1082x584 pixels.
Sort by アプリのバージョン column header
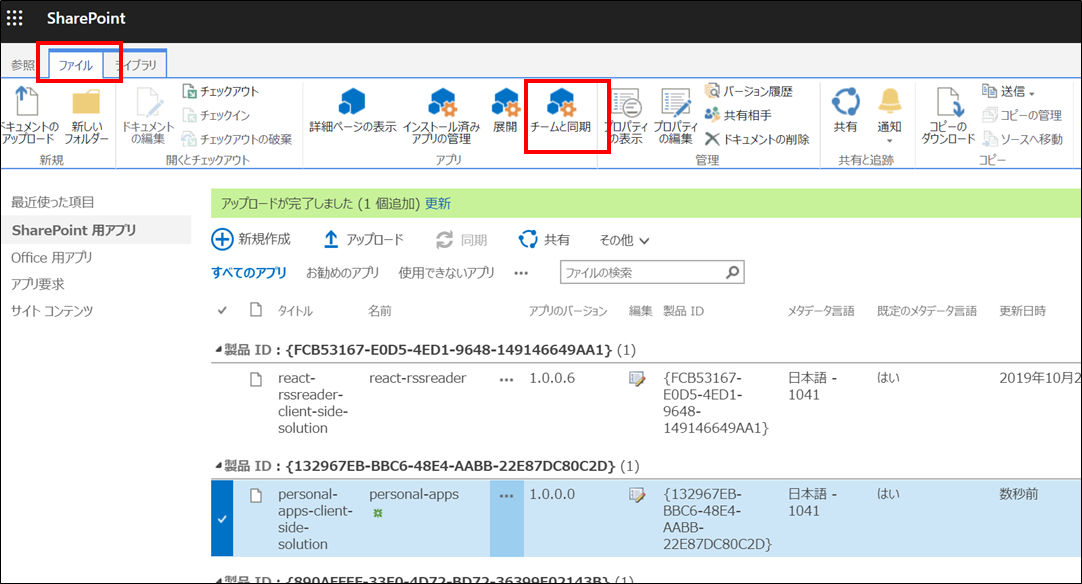[x=567, y=311]
